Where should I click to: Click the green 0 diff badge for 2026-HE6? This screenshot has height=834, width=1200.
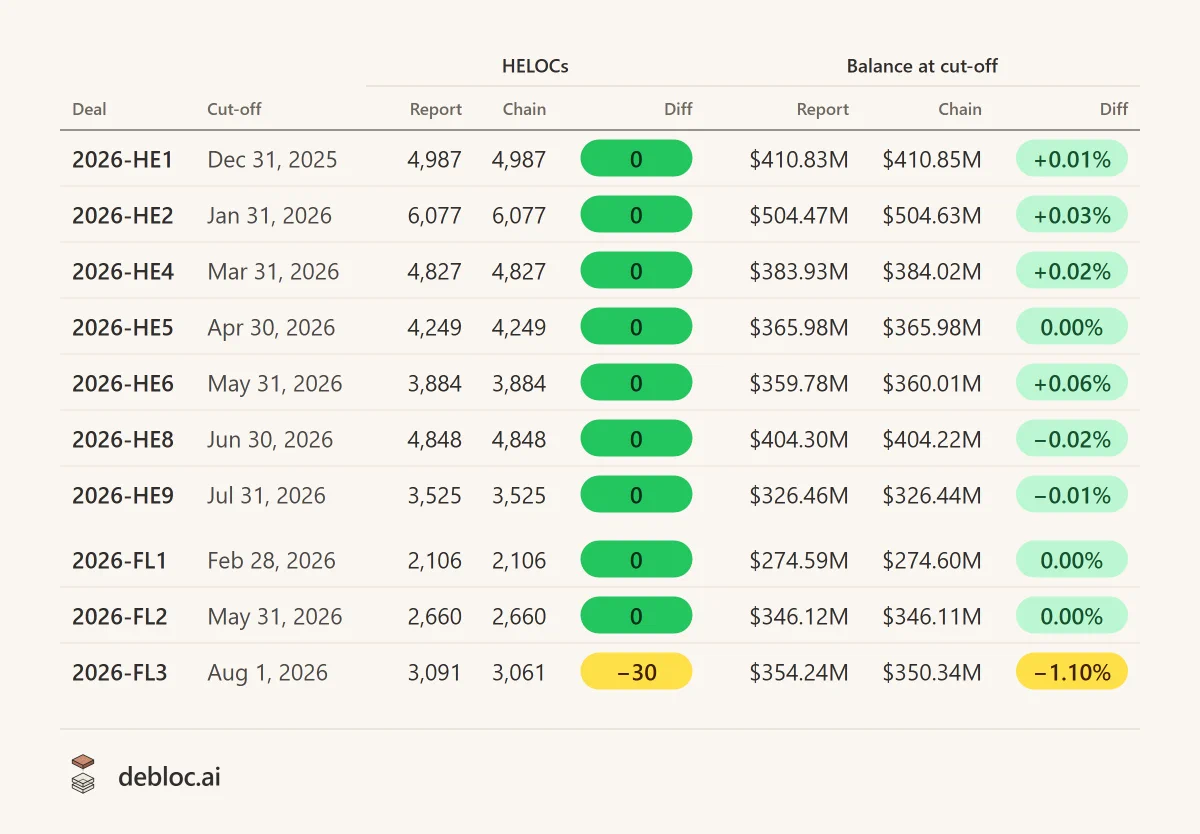pos(636,383)
